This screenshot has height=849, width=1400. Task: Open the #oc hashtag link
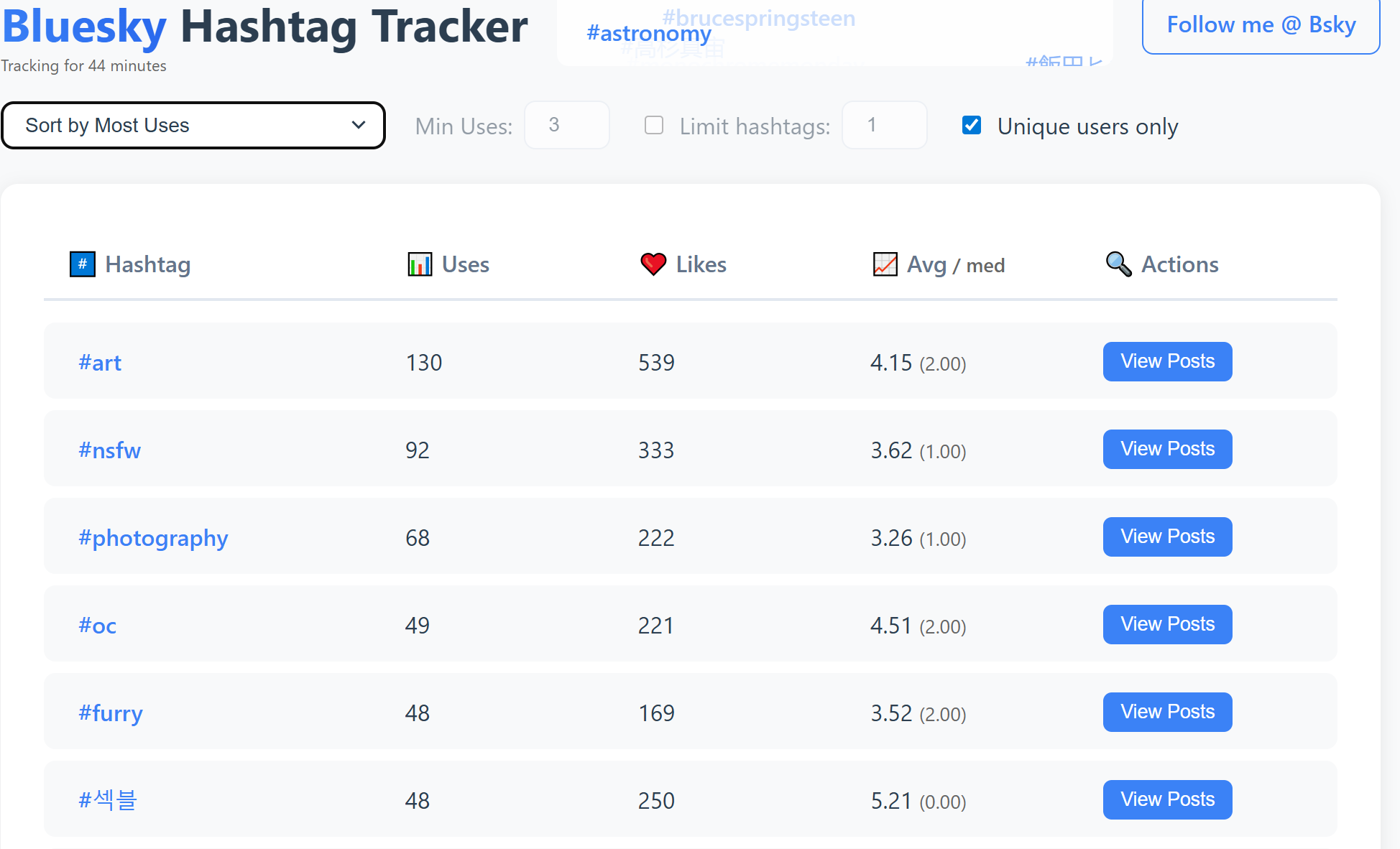(x=97, y=626)
